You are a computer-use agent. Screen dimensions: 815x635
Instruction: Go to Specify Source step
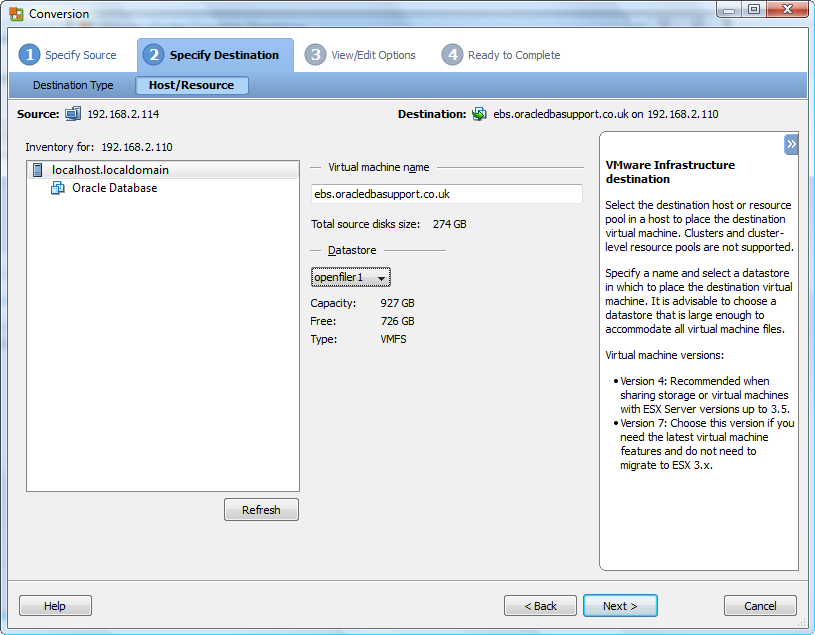(81, 55)
